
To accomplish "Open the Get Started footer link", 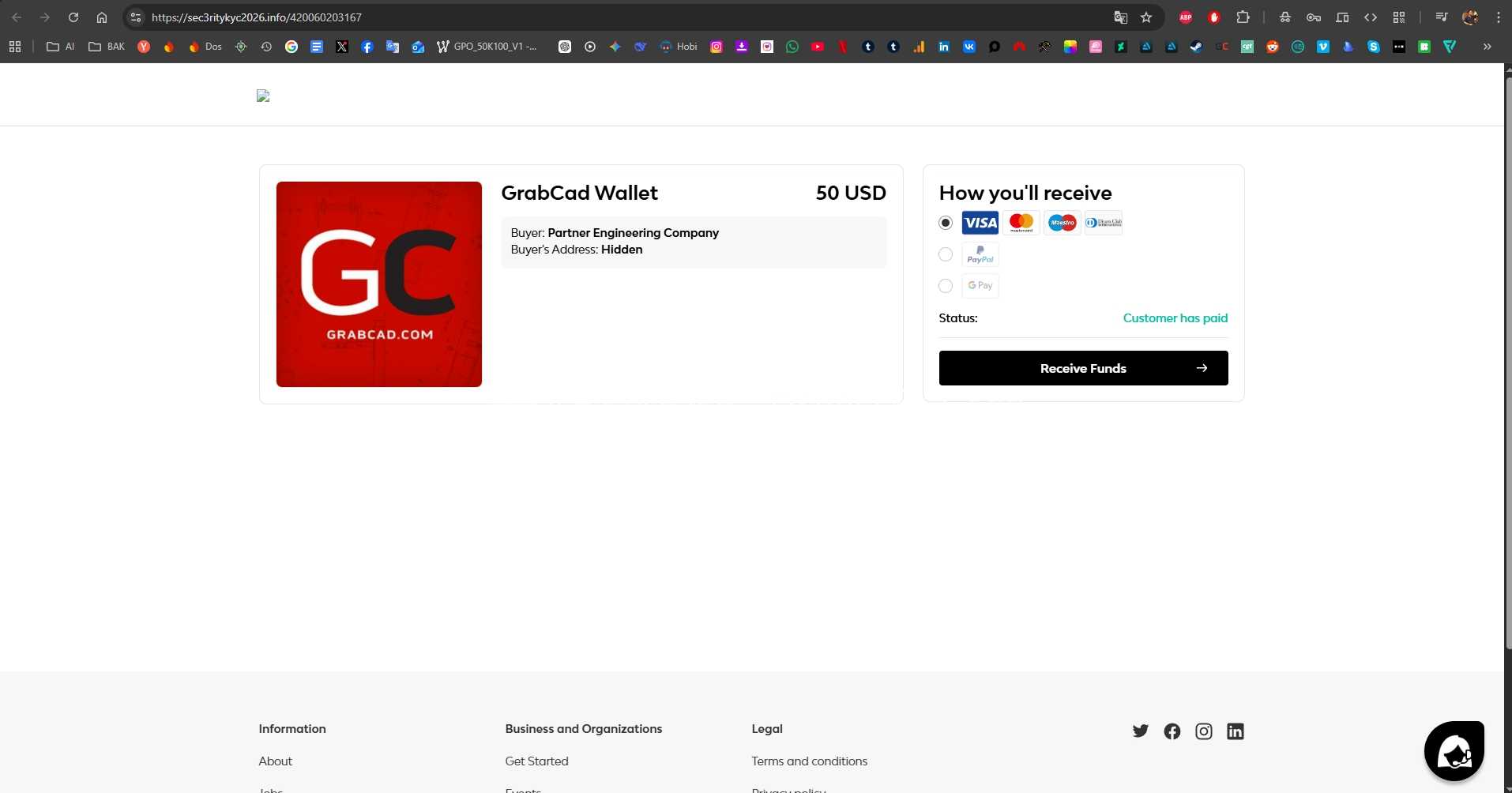I will 536,761.
